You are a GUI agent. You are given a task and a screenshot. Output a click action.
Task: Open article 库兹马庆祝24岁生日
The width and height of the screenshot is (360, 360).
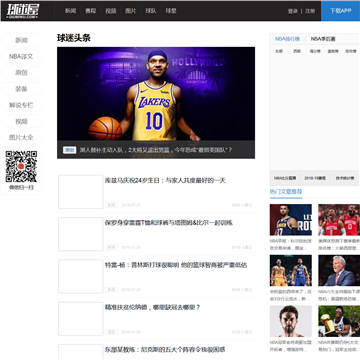point(165,180)
